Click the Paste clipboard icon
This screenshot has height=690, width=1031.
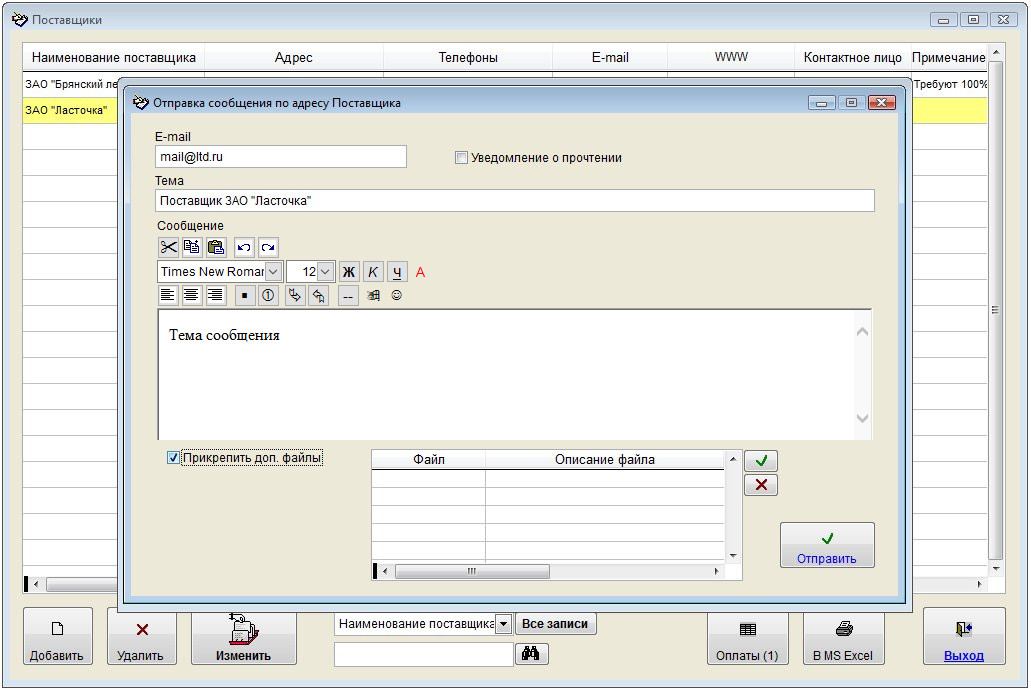tap(216, 247)
